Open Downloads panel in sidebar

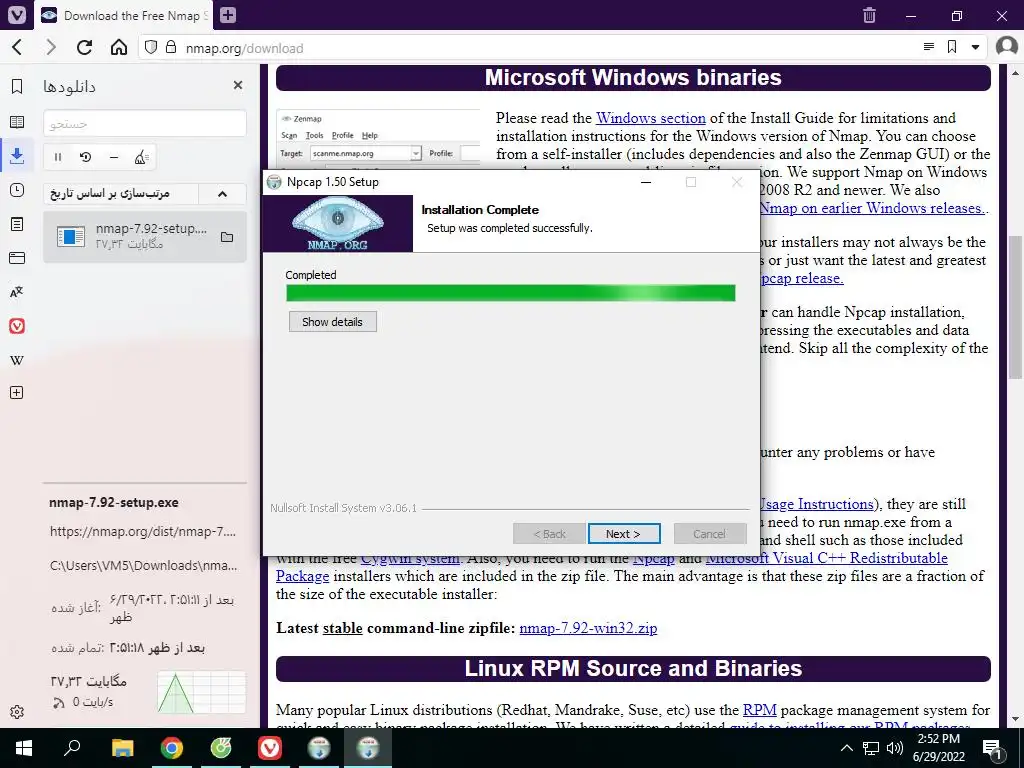coord(17,155)
